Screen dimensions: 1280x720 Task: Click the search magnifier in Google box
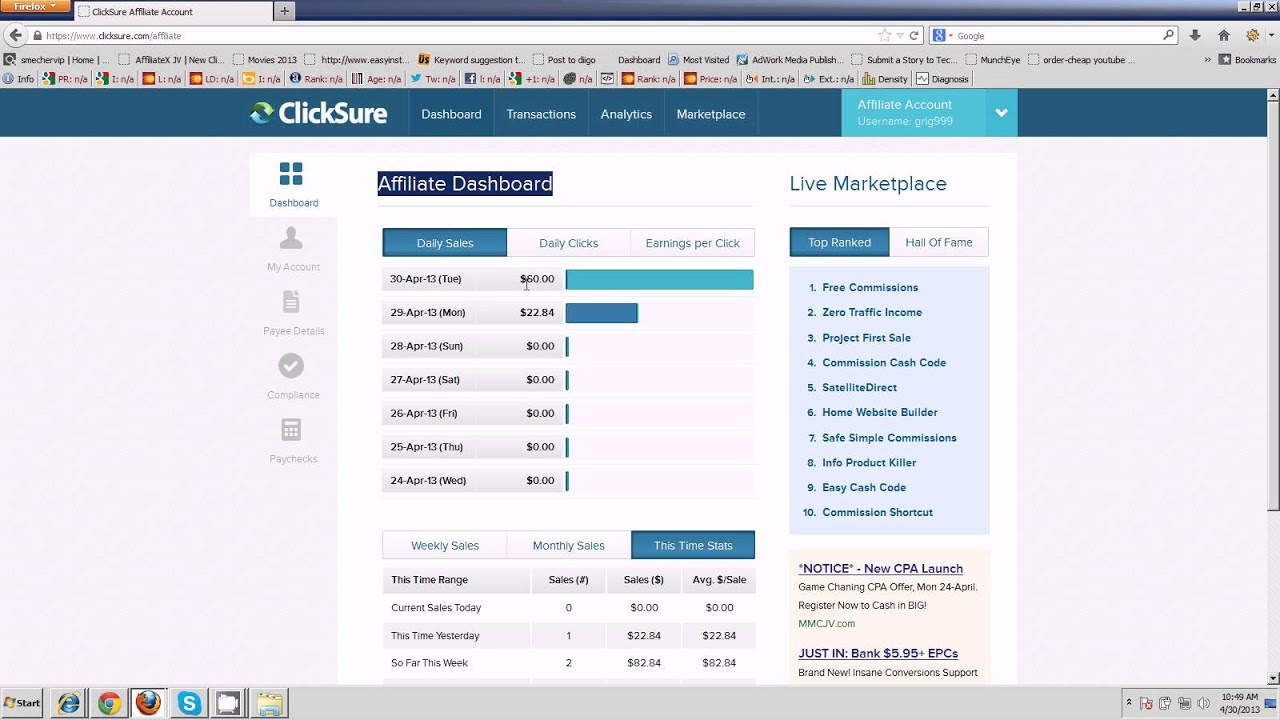1168,35
